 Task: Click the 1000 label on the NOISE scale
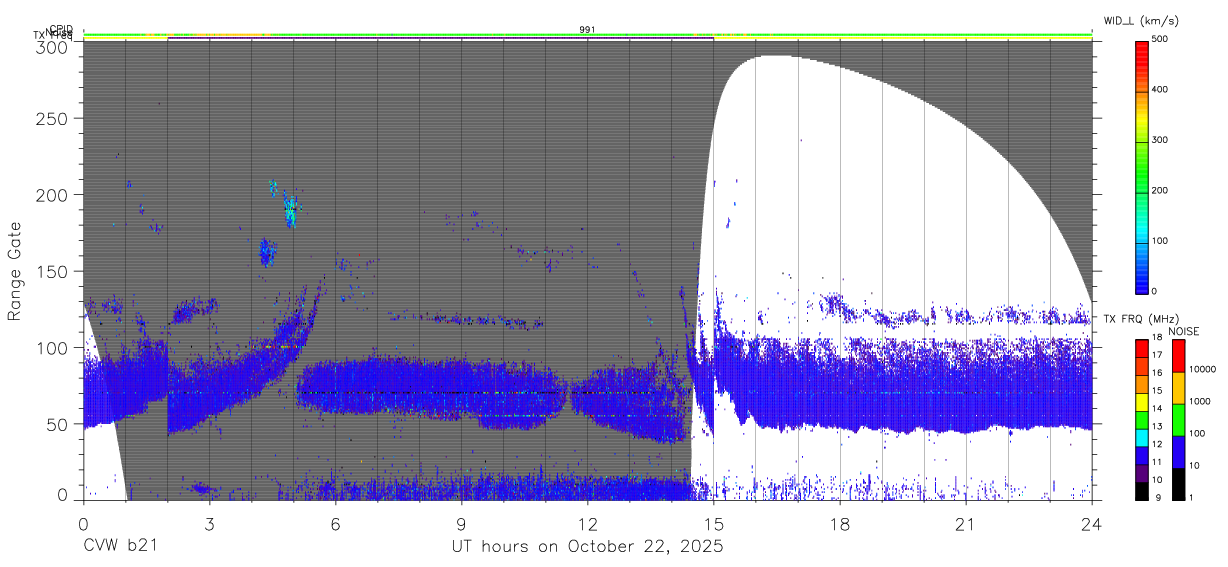pyautogui.click(x=1198, y=402)
